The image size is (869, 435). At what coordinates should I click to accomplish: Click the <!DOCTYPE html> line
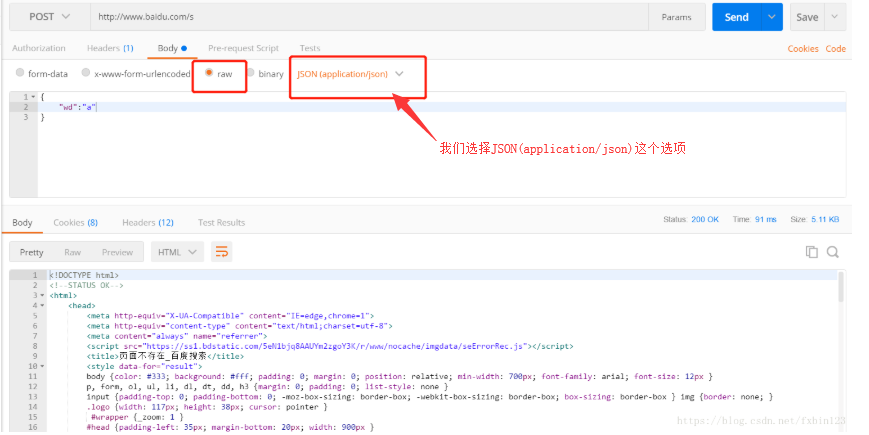(x=84, y=275)
